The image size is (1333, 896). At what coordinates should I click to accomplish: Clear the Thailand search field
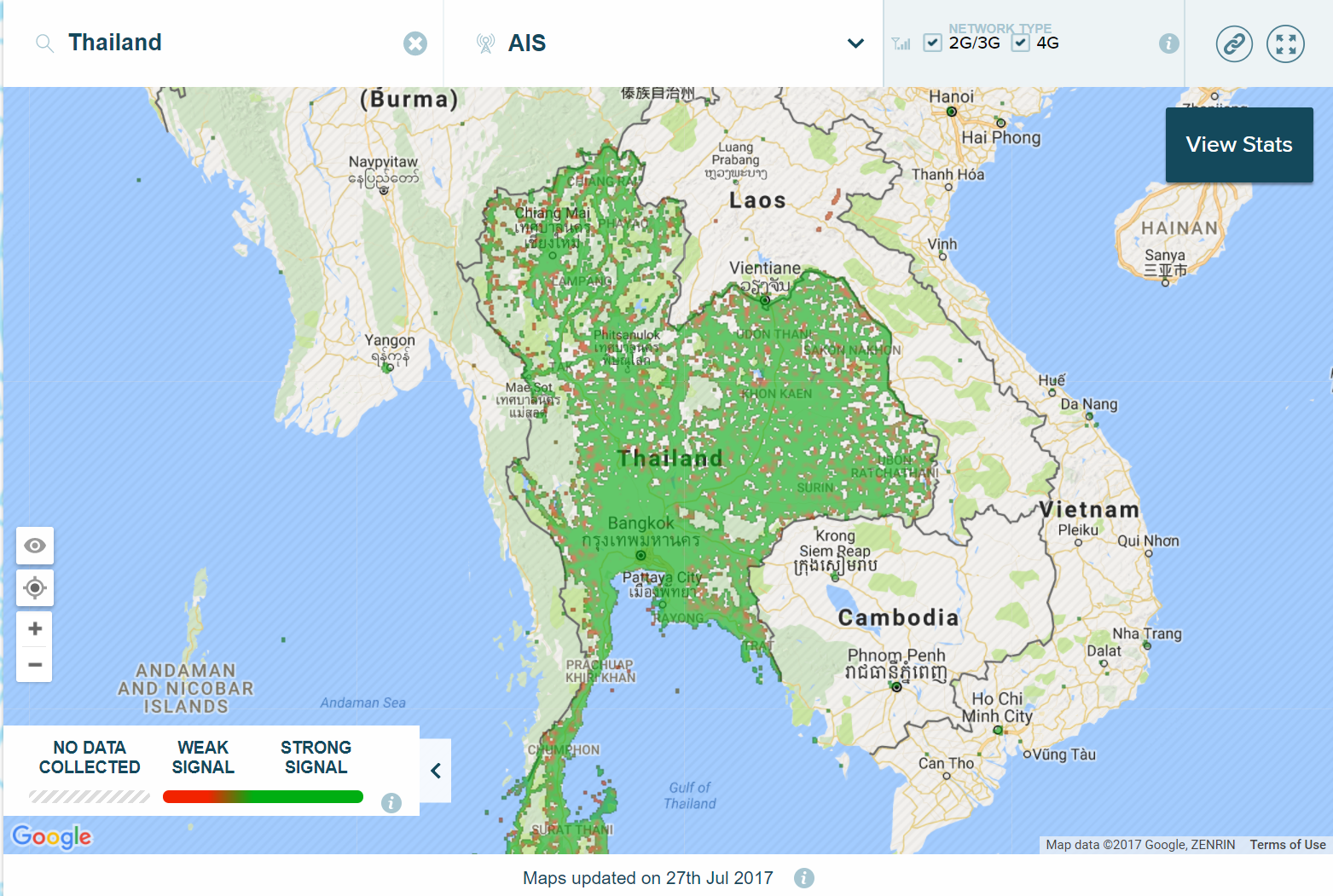[415, 43]
